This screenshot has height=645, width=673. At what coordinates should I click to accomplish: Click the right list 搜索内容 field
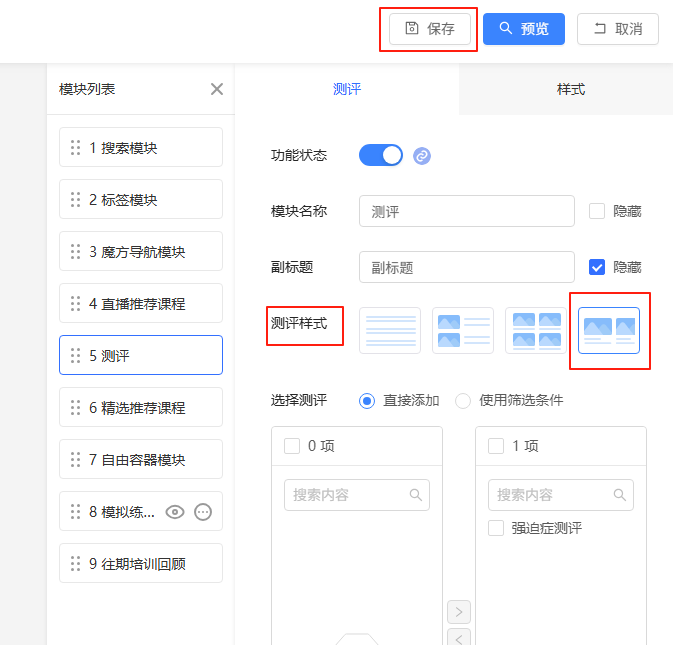561,495
